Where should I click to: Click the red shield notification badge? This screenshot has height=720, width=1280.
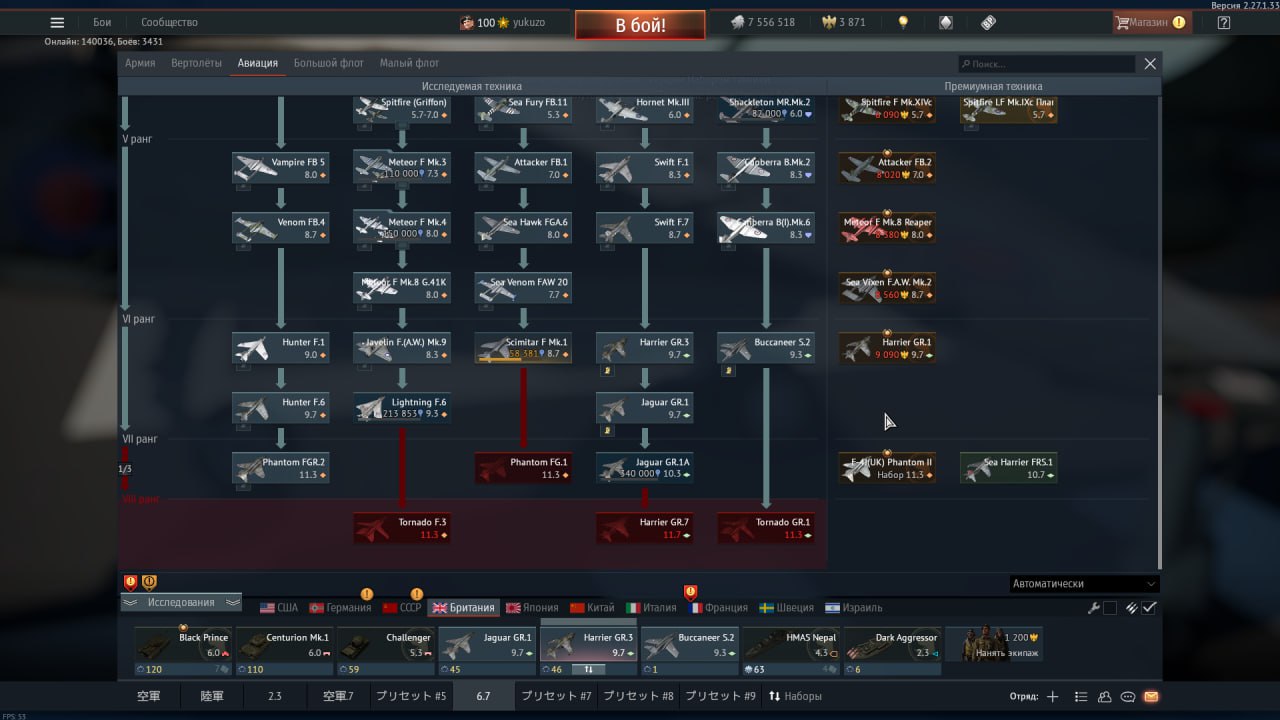pyautogui.click(x=130, y=582)
